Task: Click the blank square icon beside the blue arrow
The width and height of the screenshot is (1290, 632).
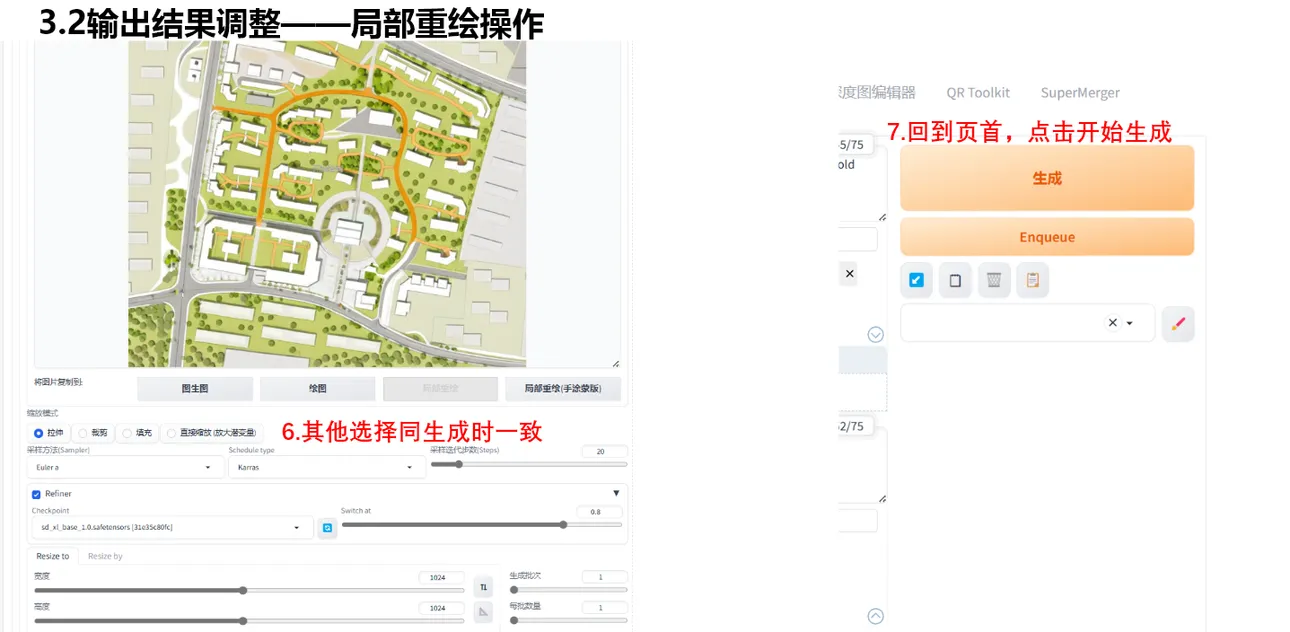Action: tap(955, 280)
